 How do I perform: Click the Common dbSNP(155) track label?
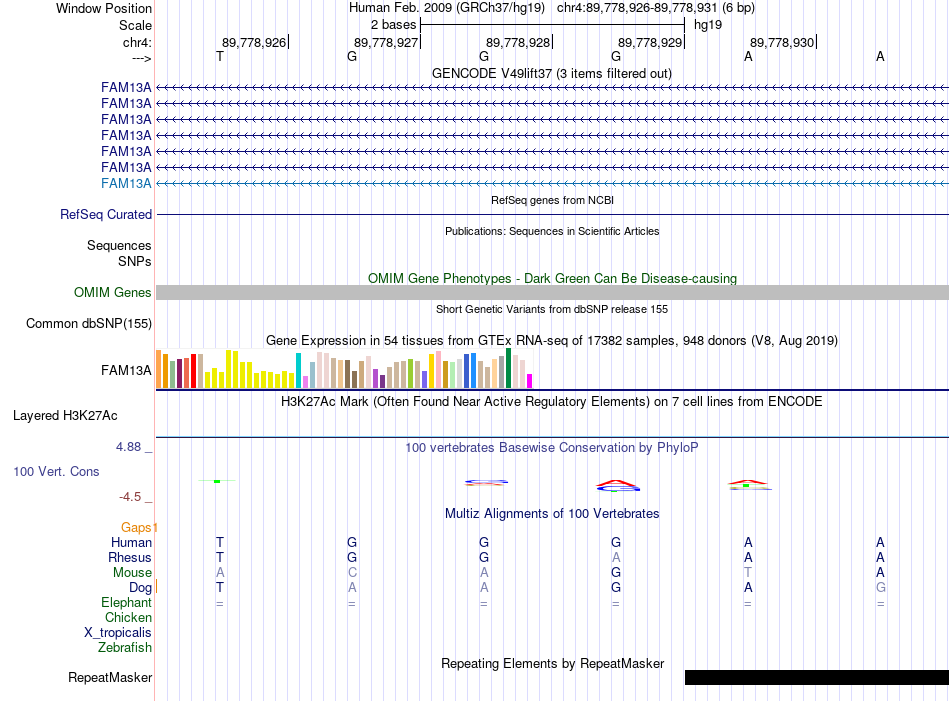pyautogui.click(x=89, y=324)
